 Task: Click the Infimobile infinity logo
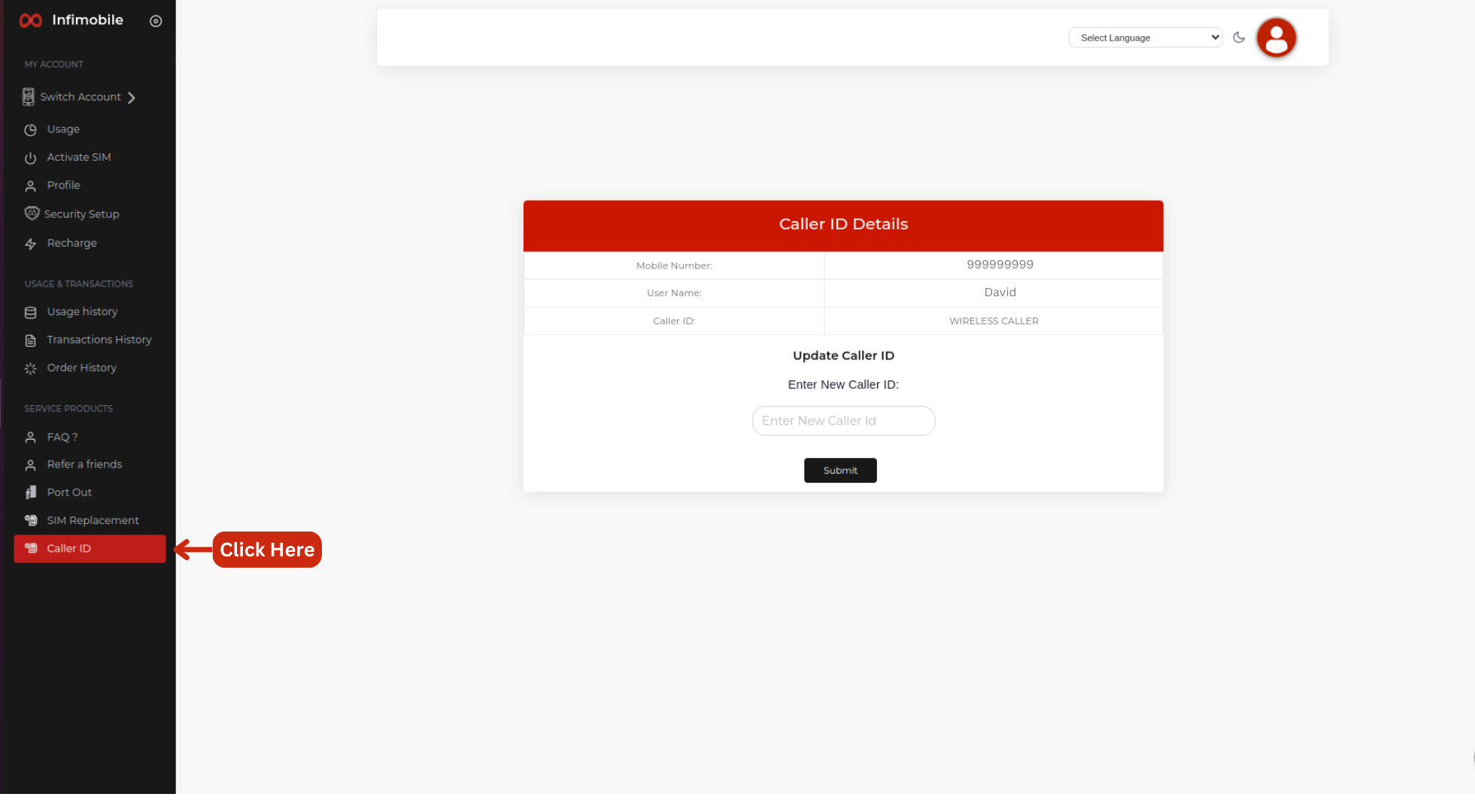pyautogui.click(x=31, y=20)
